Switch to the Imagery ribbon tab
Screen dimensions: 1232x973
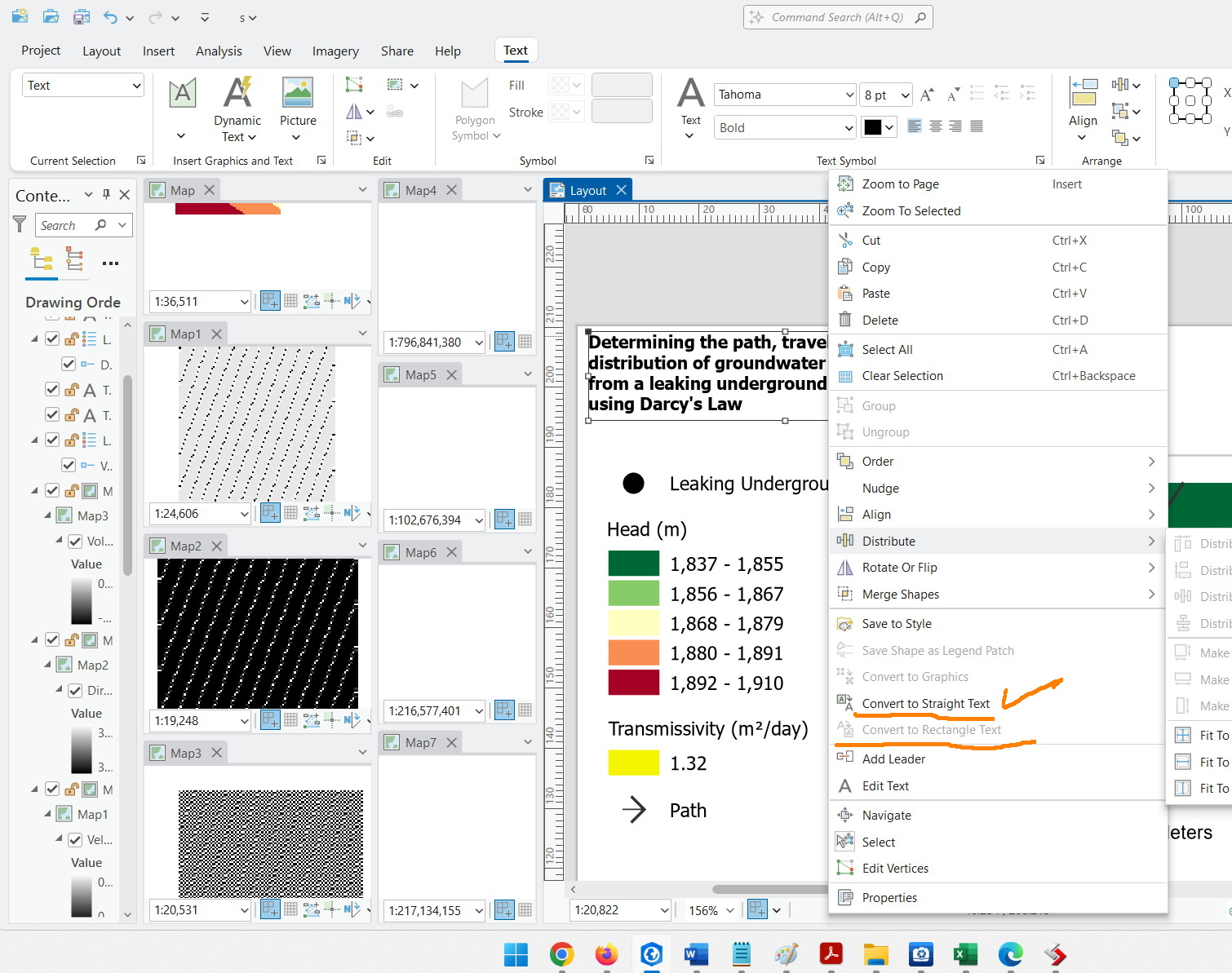tap(335, 51)
